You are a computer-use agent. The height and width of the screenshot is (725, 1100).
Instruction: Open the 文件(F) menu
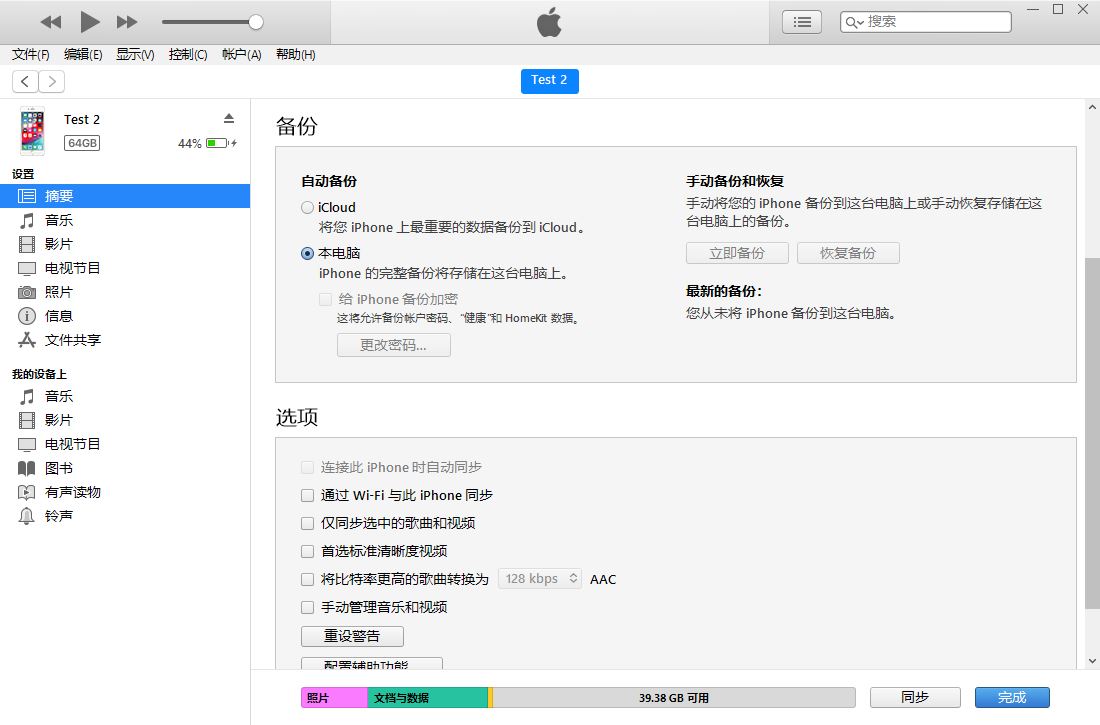point(31,55)
